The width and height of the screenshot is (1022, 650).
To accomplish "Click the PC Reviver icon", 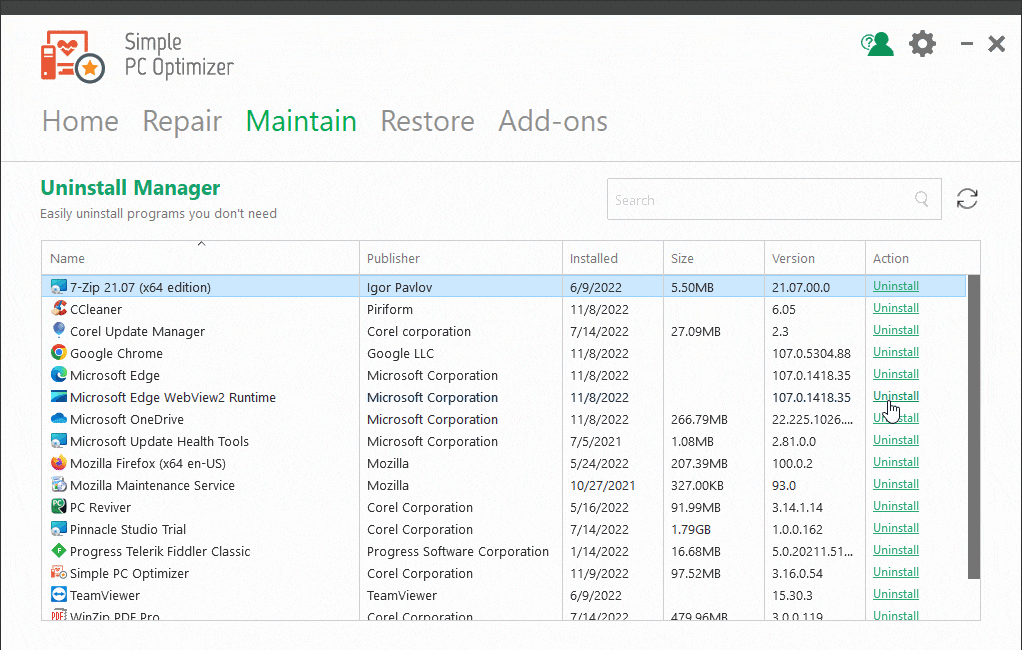I will pyautogui.click(x=59, y=507).
